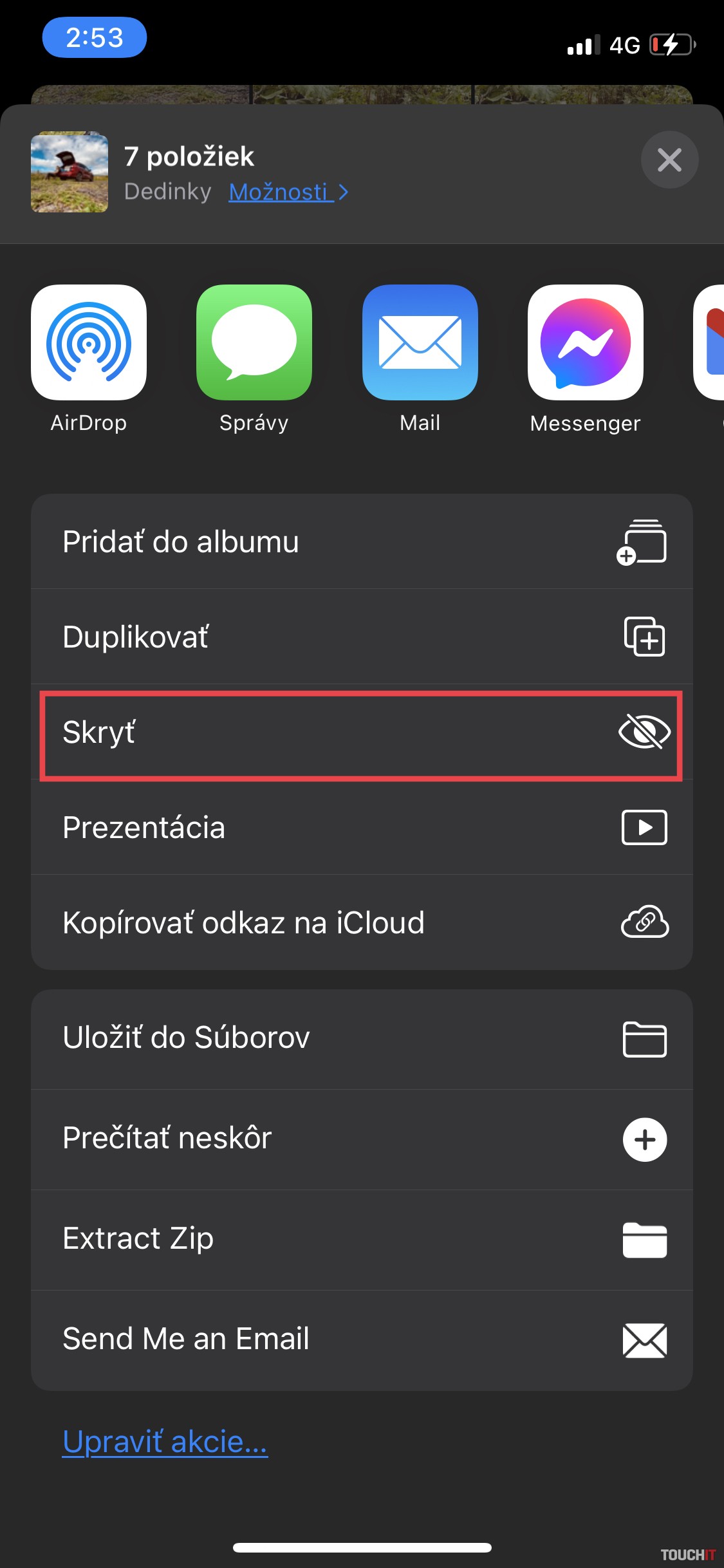Tap the Prečítať neskôr plus icon
The width and height of the screenshot is (724, 1568).
644,1139
